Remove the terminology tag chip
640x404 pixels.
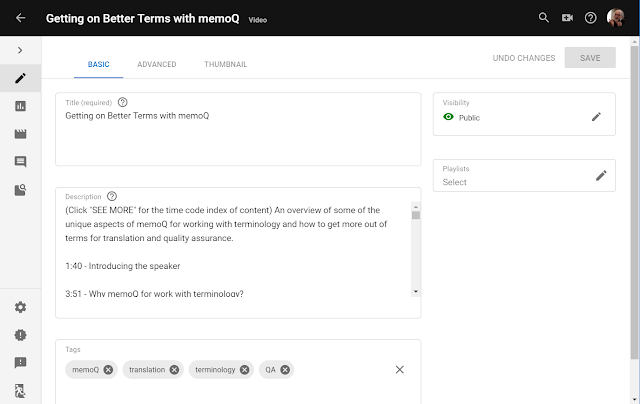click(x=243, y=370)
